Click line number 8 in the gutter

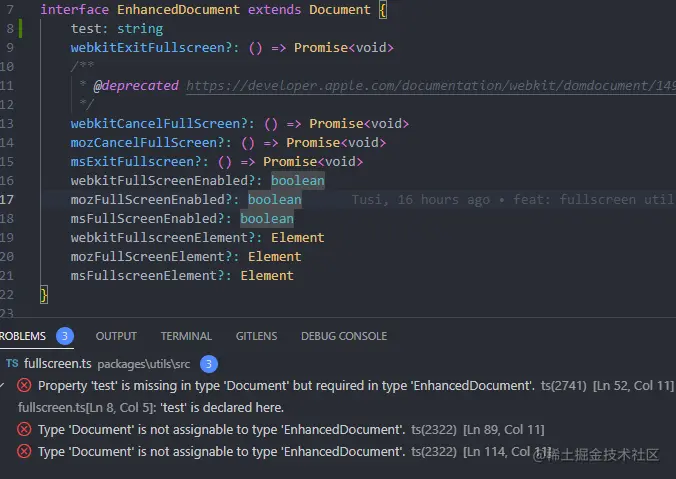(x=10, y=29)
